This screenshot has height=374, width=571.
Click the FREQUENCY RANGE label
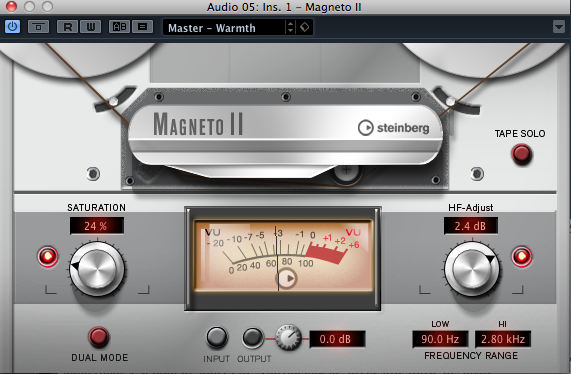[x=471, y=355]
